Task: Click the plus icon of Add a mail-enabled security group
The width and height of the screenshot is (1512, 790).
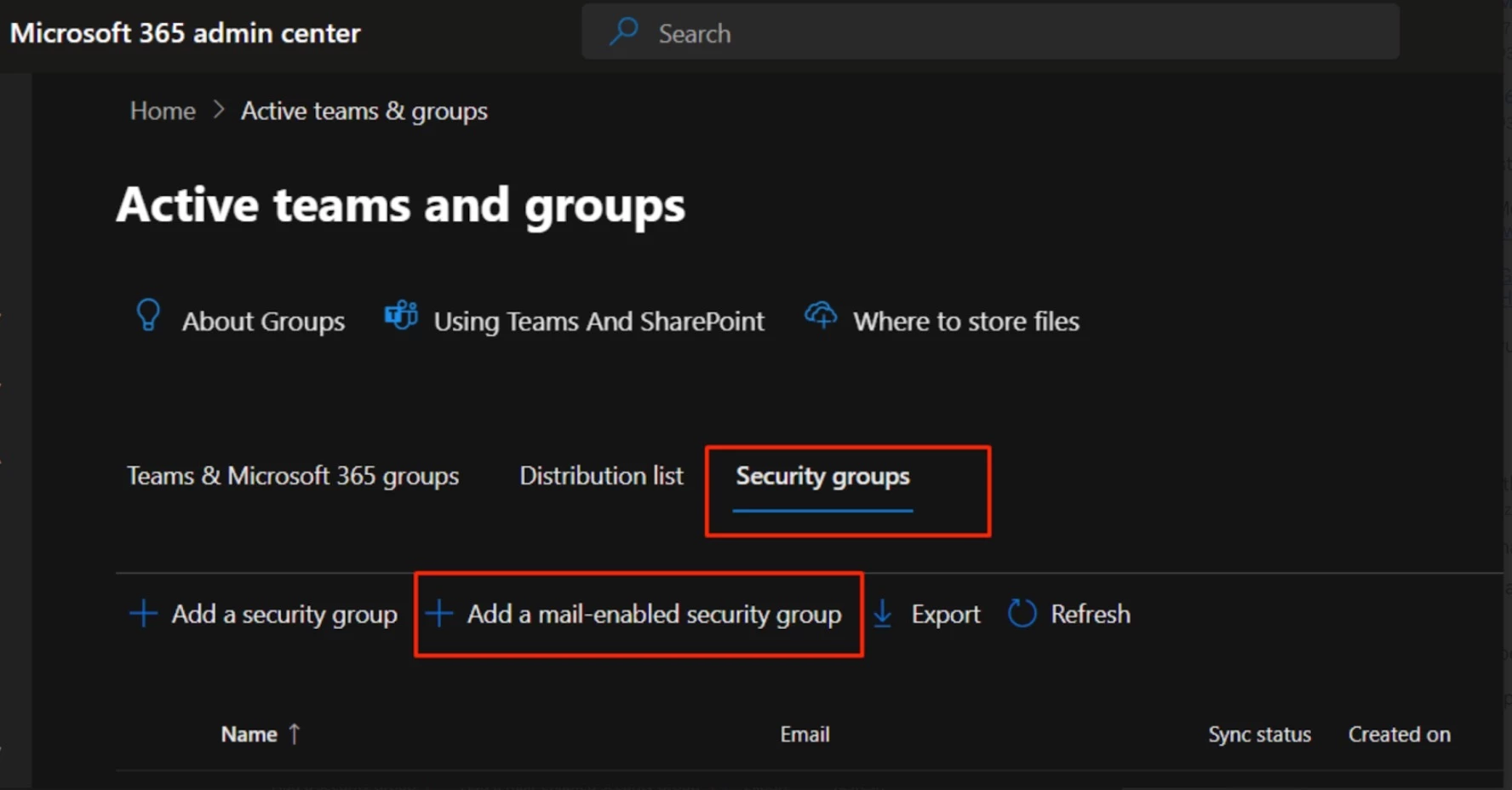Action: tap(438, 613)
